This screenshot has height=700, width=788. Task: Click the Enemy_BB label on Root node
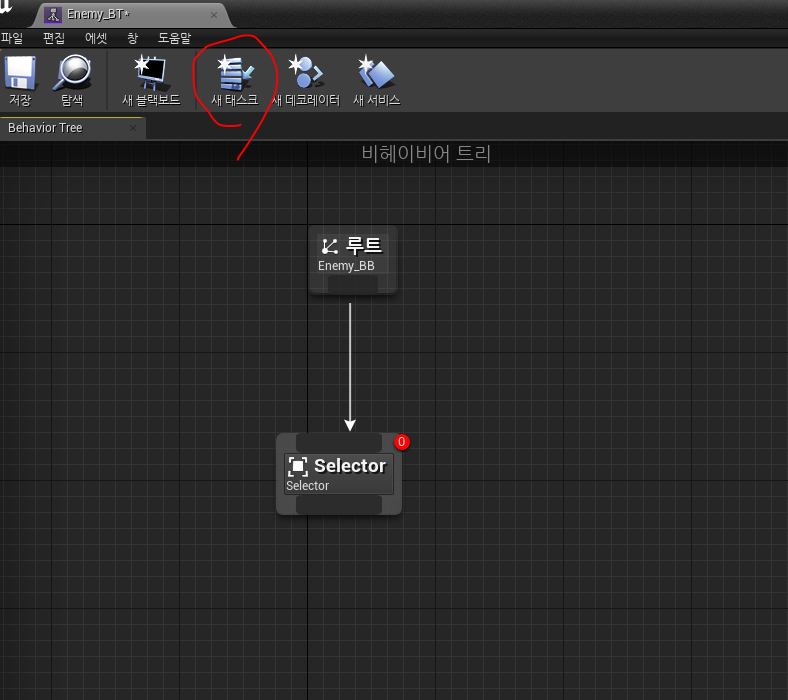(x=346, y=266)
